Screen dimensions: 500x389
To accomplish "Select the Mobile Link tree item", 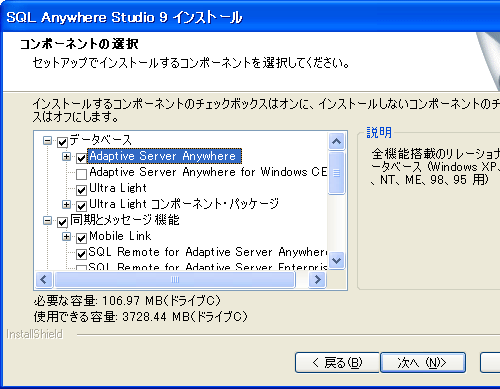I will 120,236.
